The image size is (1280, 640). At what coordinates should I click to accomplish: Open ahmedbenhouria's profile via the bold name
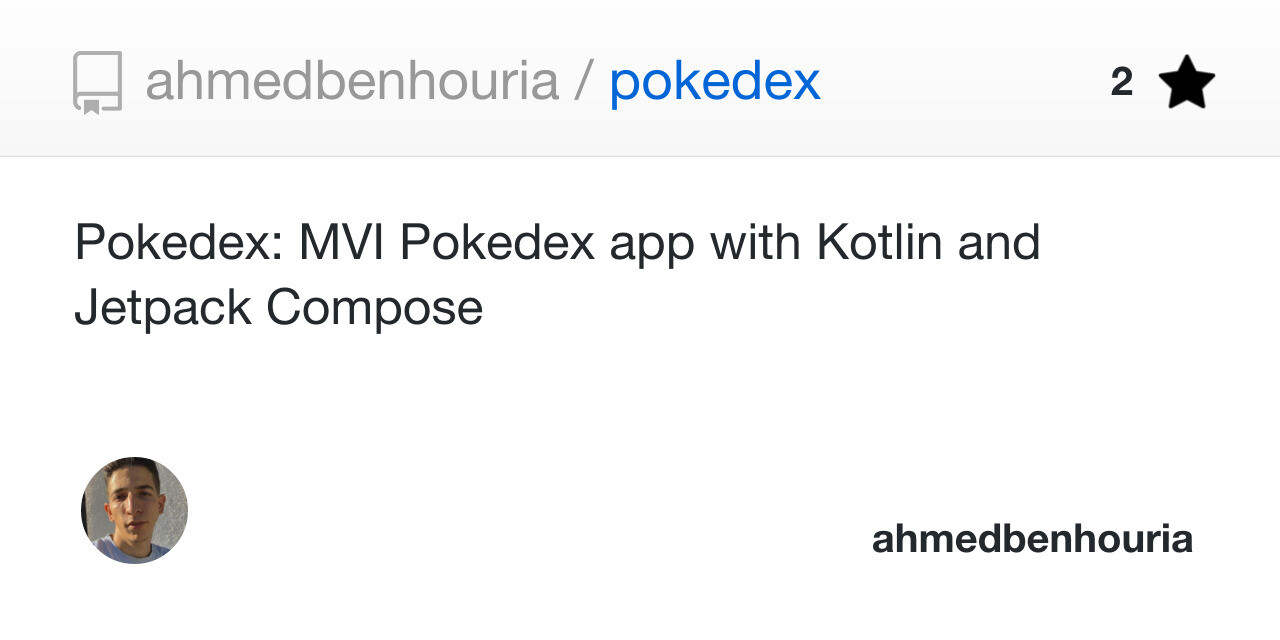1031,538
